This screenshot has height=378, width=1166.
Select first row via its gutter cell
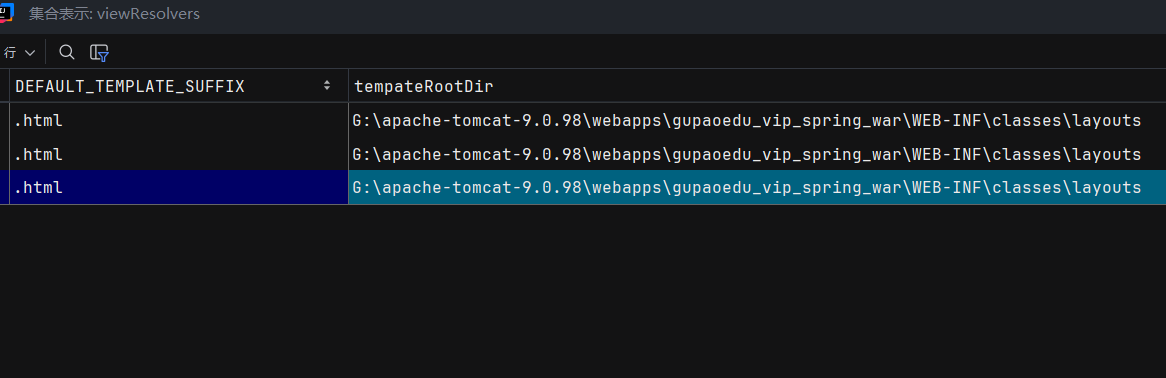point(4,120)
